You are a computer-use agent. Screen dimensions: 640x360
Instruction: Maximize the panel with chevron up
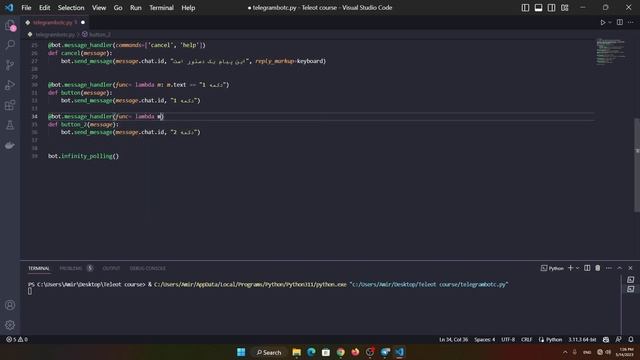[x=620, y=268]
